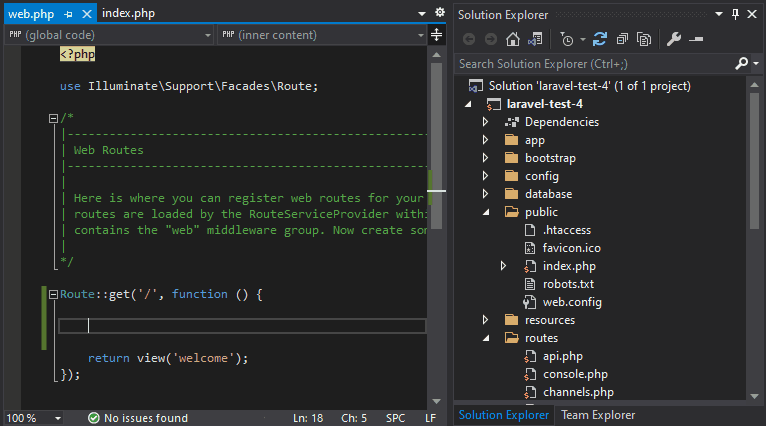Toggle Show All Files in Solution Explorer

(x=644, y=39)
